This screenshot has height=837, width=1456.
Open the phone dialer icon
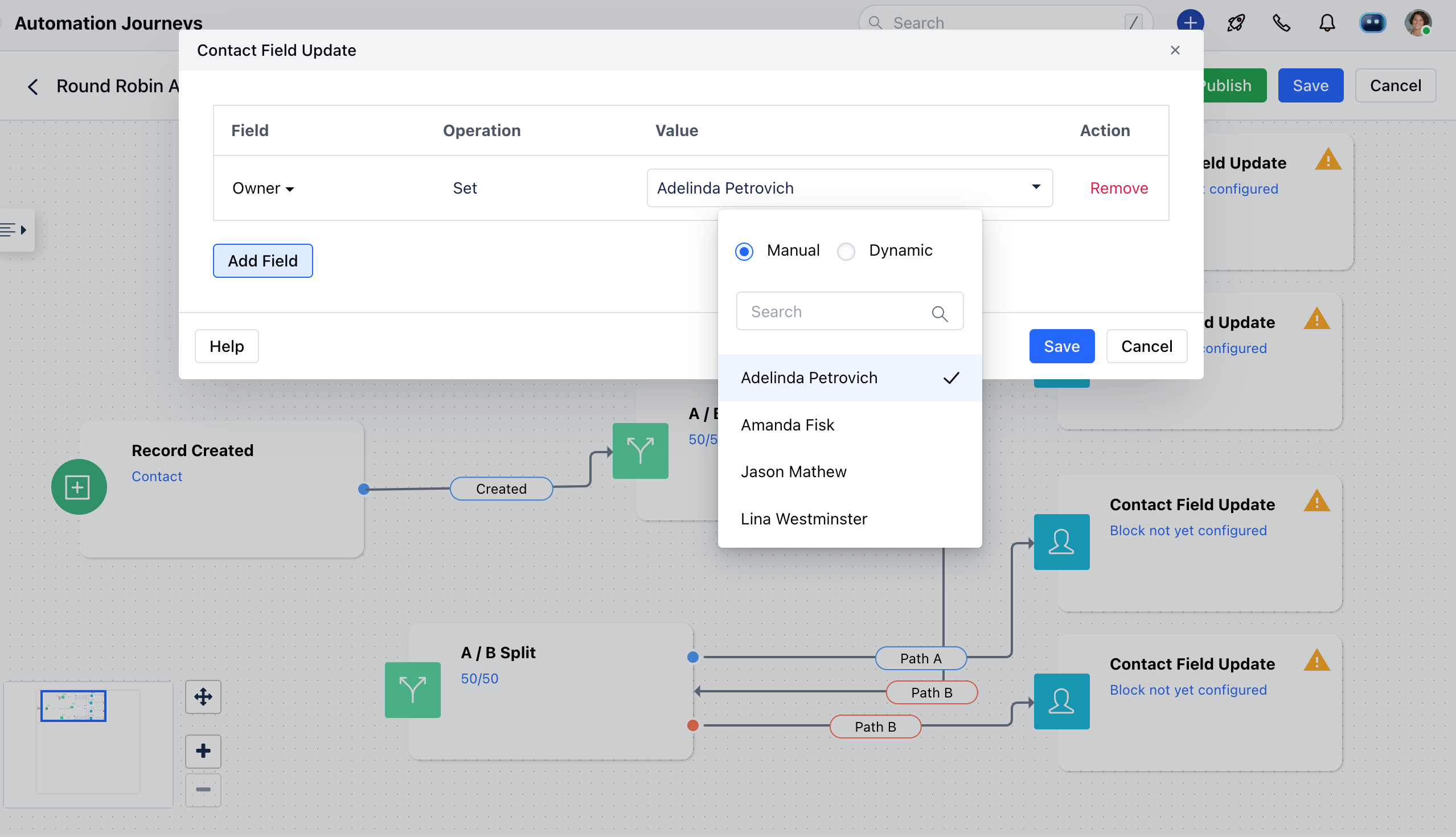(x=1281, y=23)
